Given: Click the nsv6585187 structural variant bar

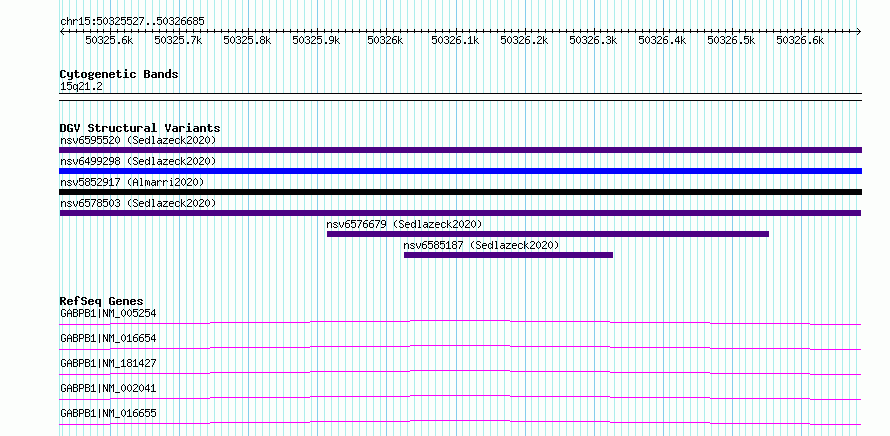Looking at the screenshot, I should [509, 255].
